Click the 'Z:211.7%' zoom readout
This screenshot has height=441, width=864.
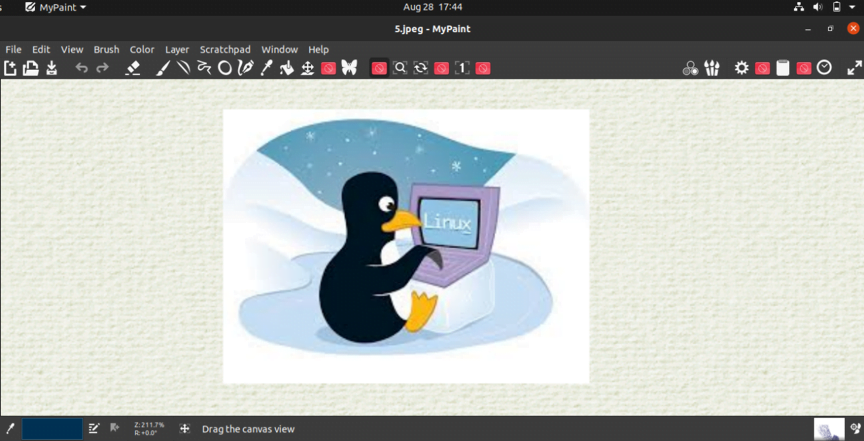(x=149, y=425)
